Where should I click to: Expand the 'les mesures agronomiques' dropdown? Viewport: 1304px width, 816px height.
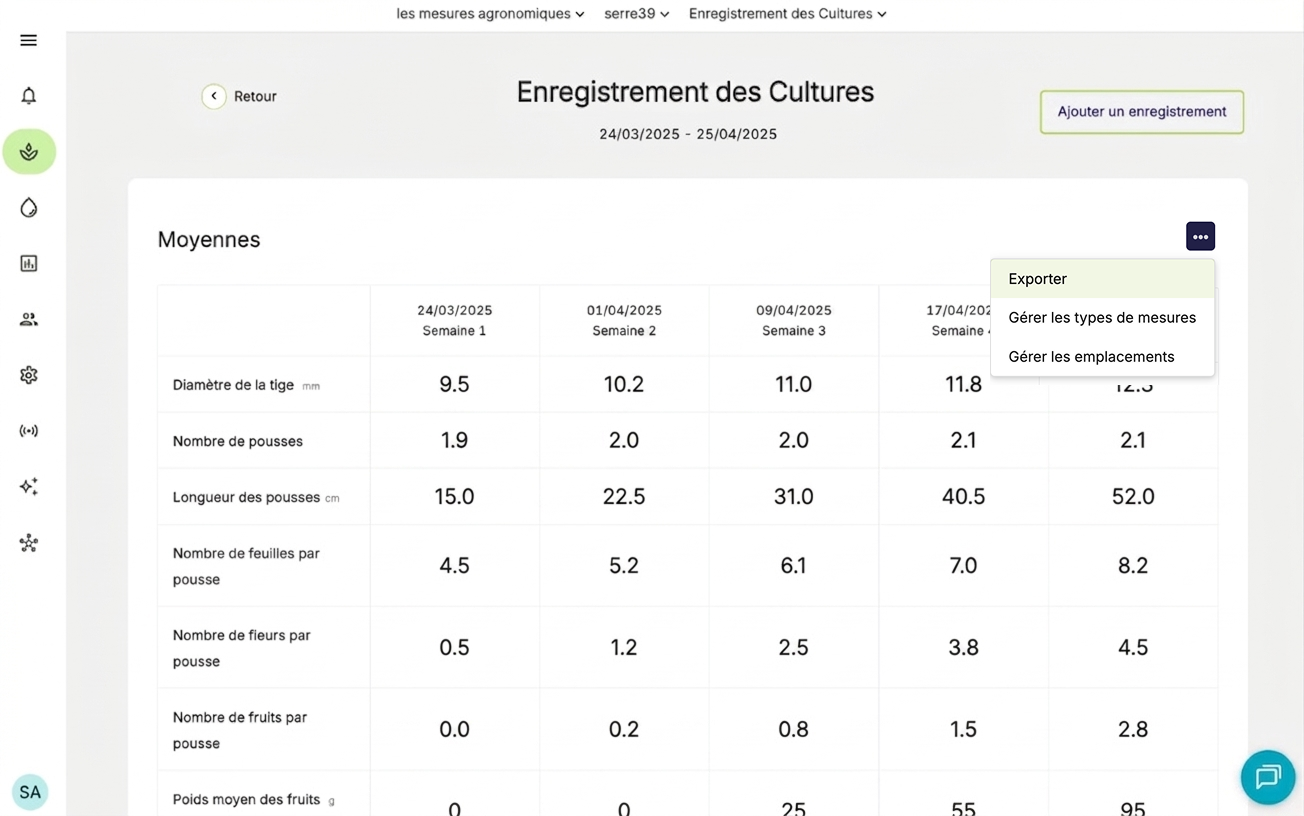coord(490,14)
